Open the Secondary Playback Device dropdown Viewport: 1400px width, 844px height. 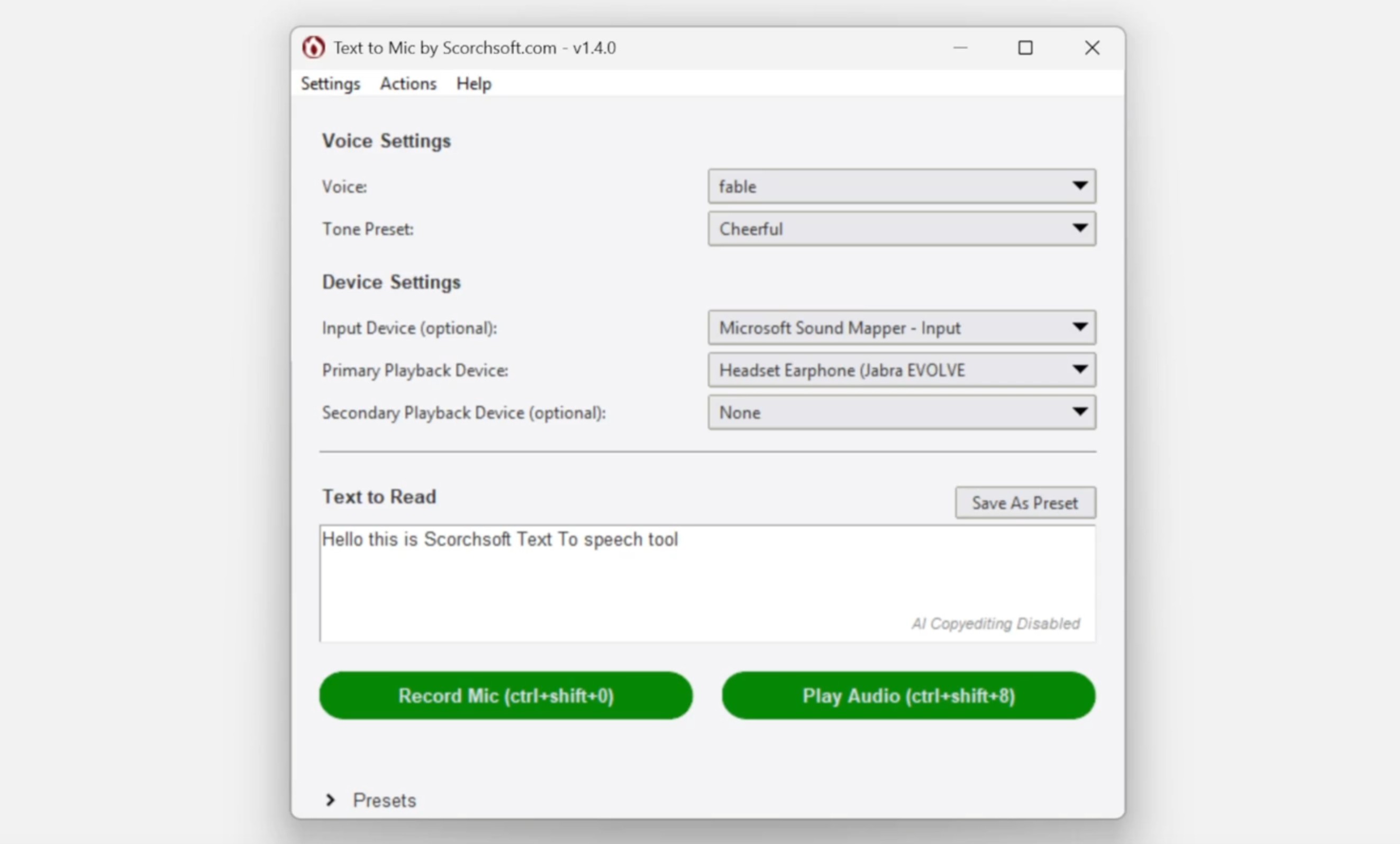click(902, 412)
